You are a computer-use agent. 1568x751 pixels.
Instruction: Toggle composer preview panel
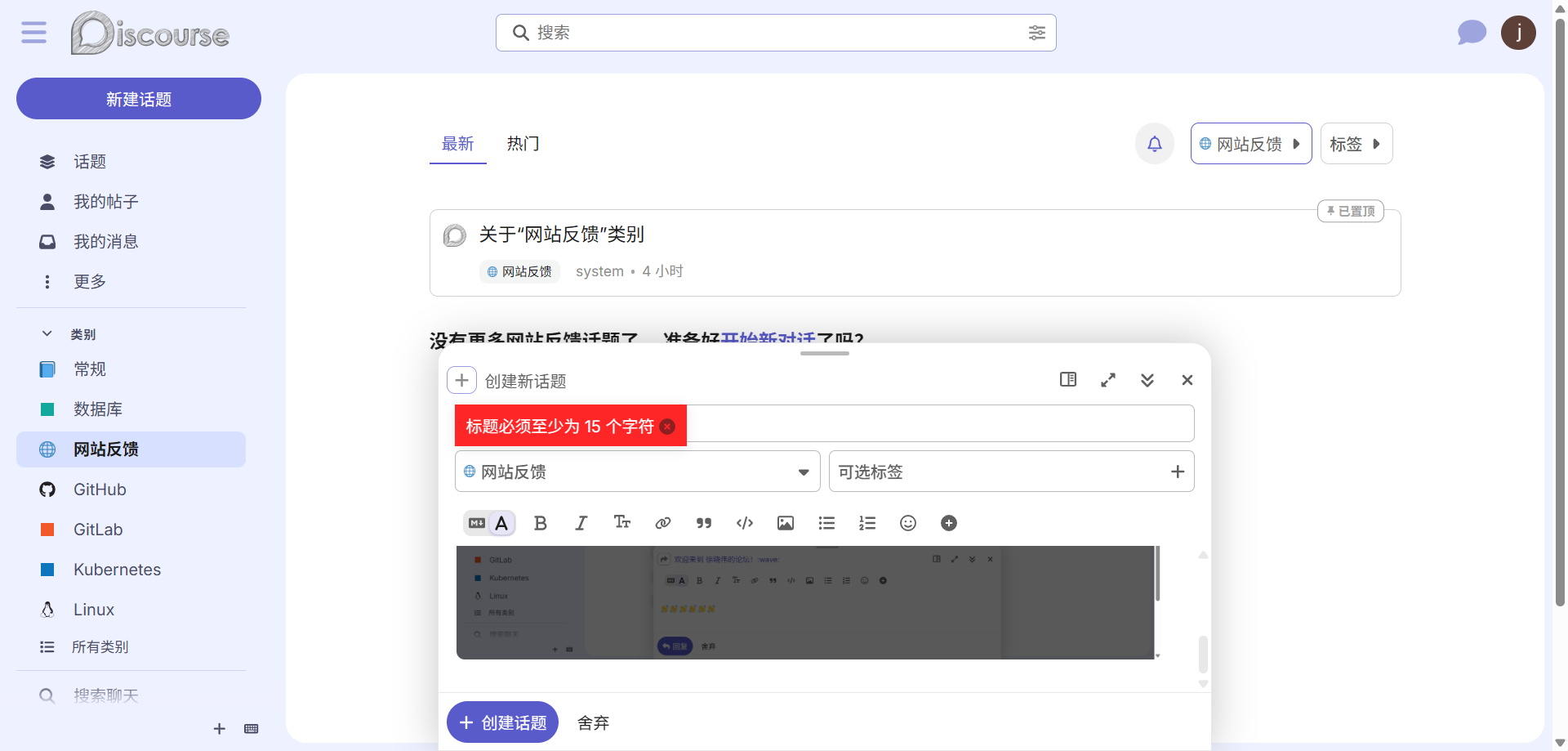[1067, 380]
